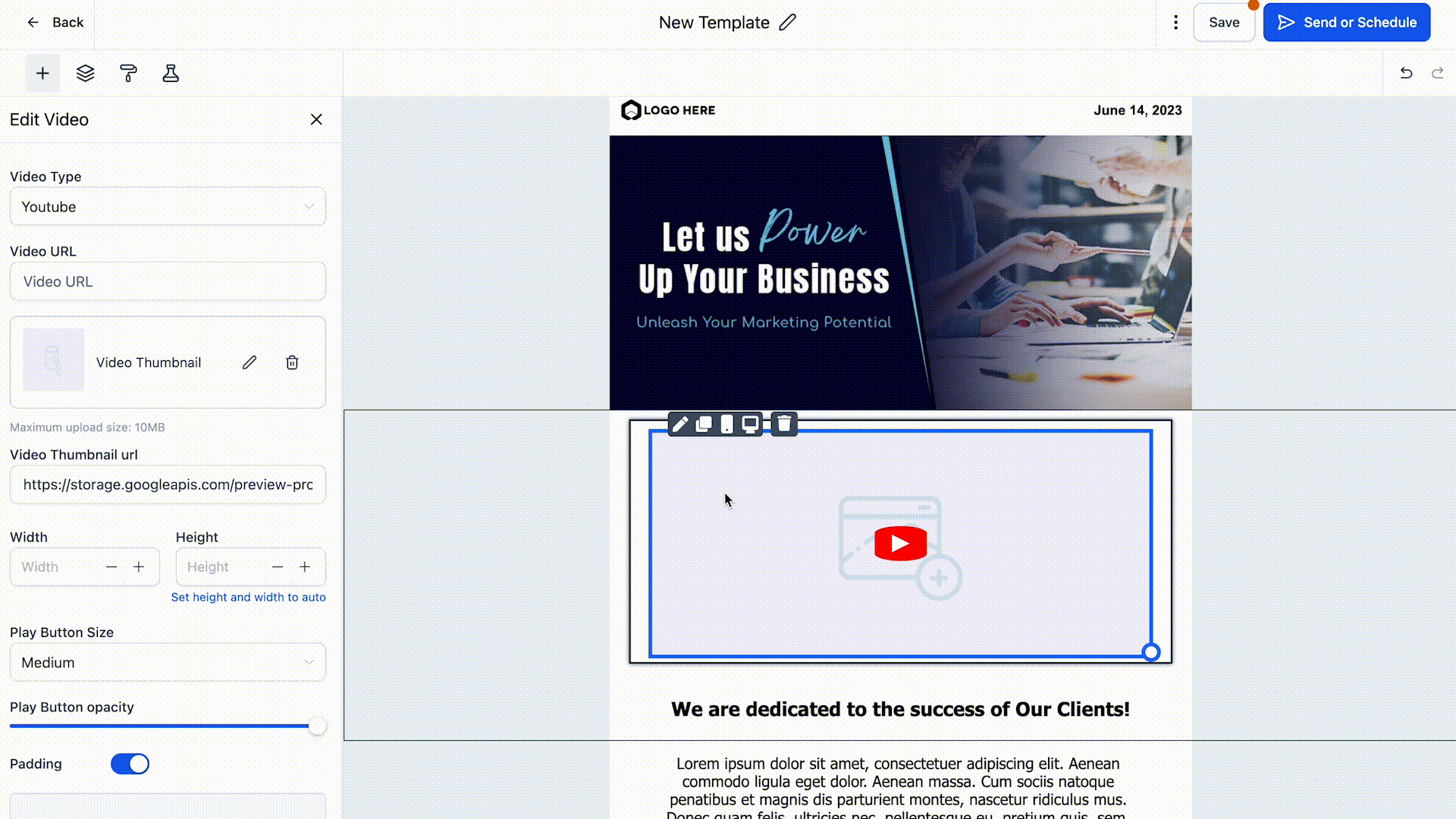Expand the Play Button Size dropdown
The image size is (1456, 819).
[168, 663]
